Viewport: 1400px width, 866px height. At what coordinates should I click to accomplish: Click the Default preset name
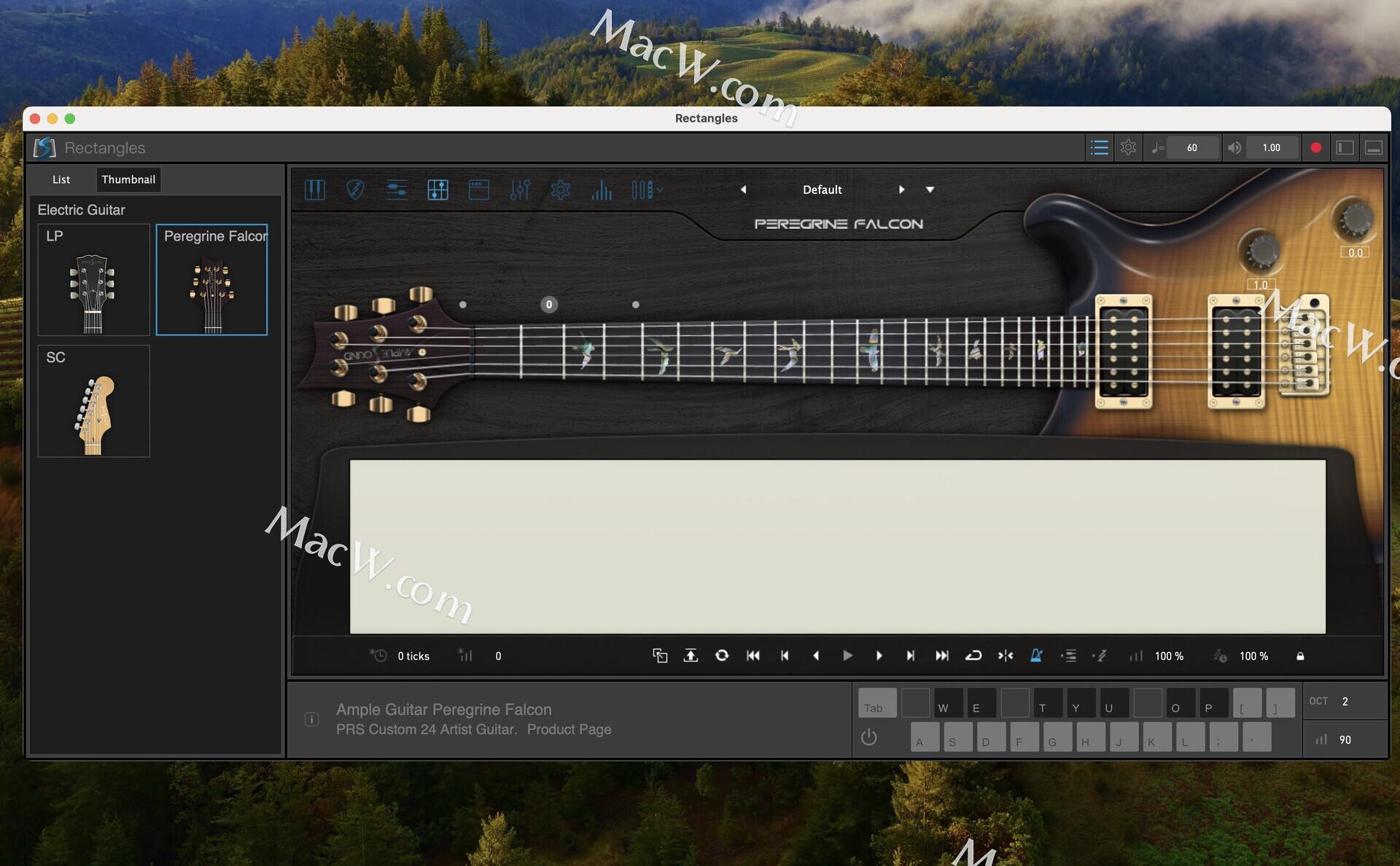click(822, 190)
